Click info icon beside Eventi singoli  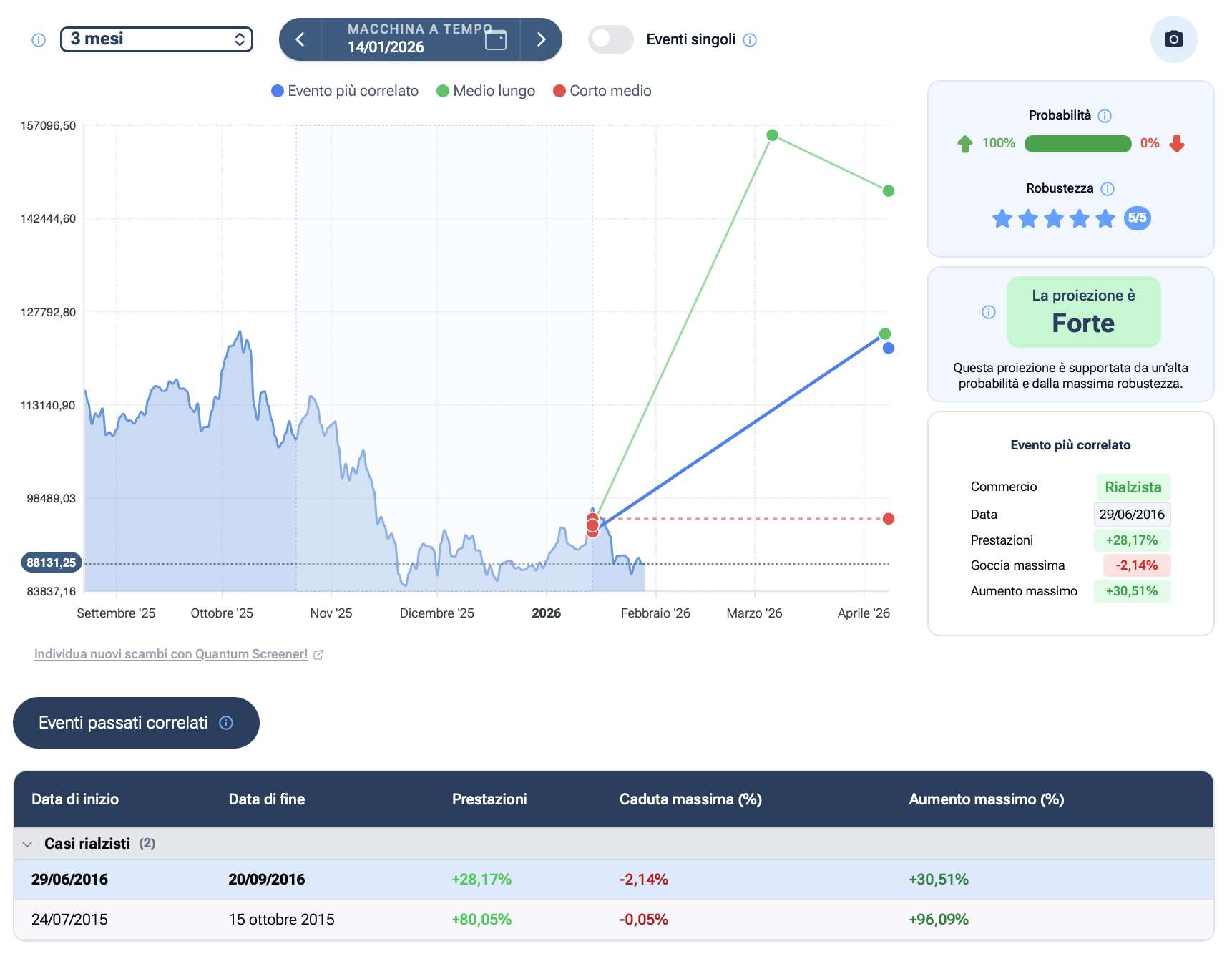[x=750, y=40]
